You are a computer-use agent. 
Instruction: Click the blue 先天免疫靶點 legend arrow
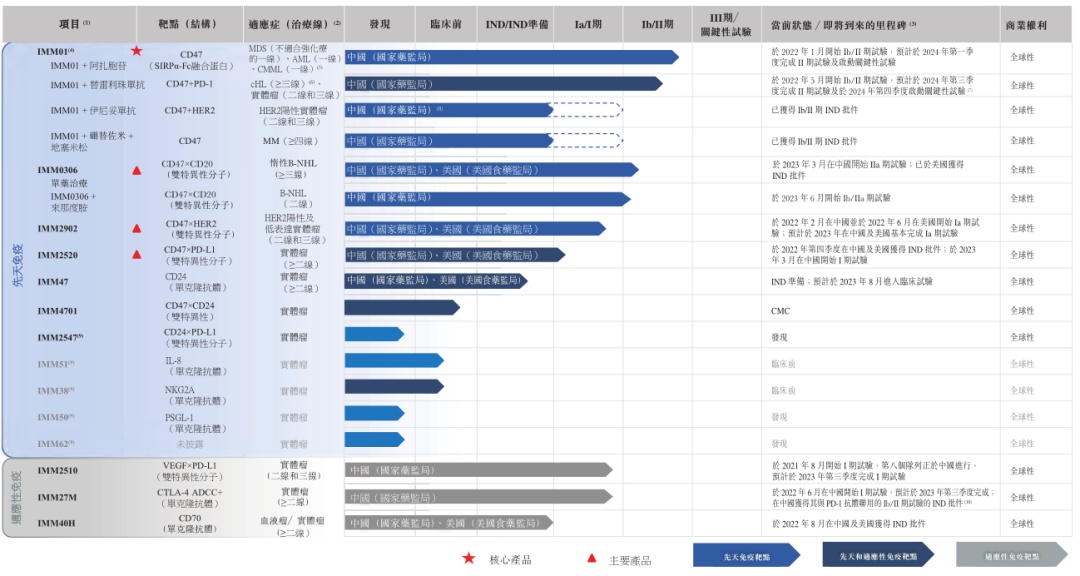click(x=747, y=555)
